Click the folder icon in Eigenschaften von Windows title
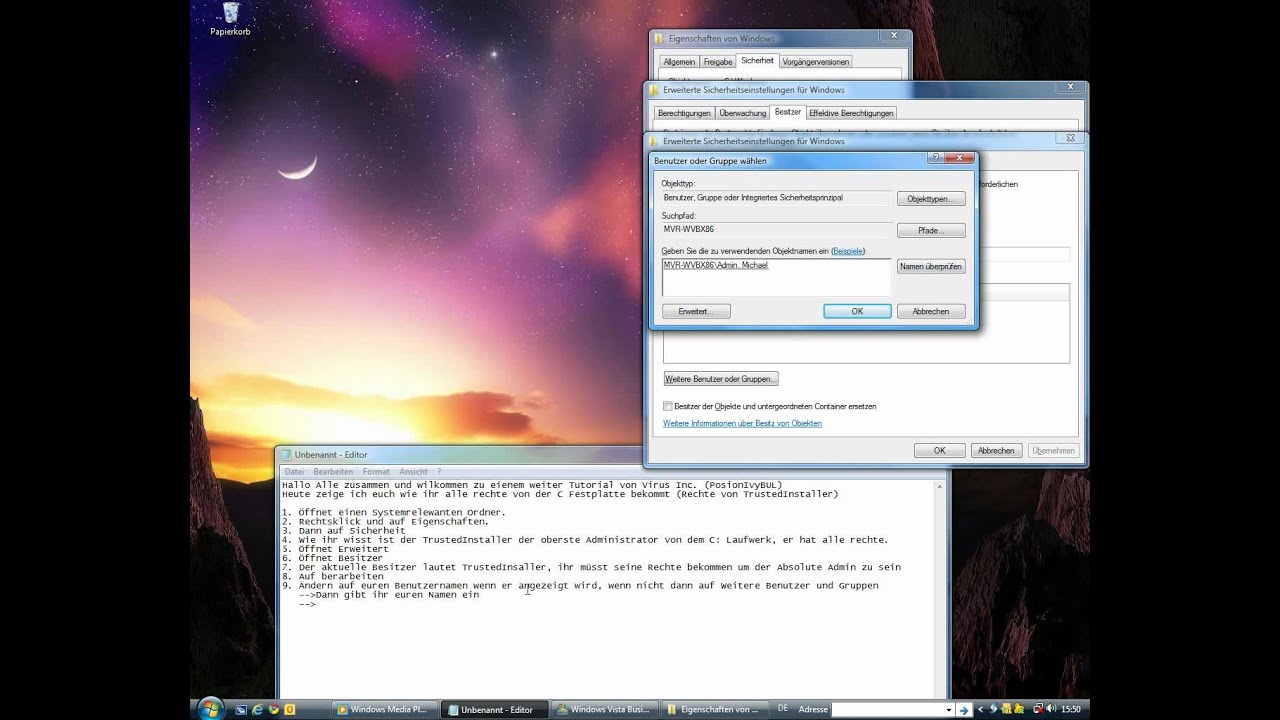Image resolution: width=1280 pixels, height=720 pixels. coord(659,38)
